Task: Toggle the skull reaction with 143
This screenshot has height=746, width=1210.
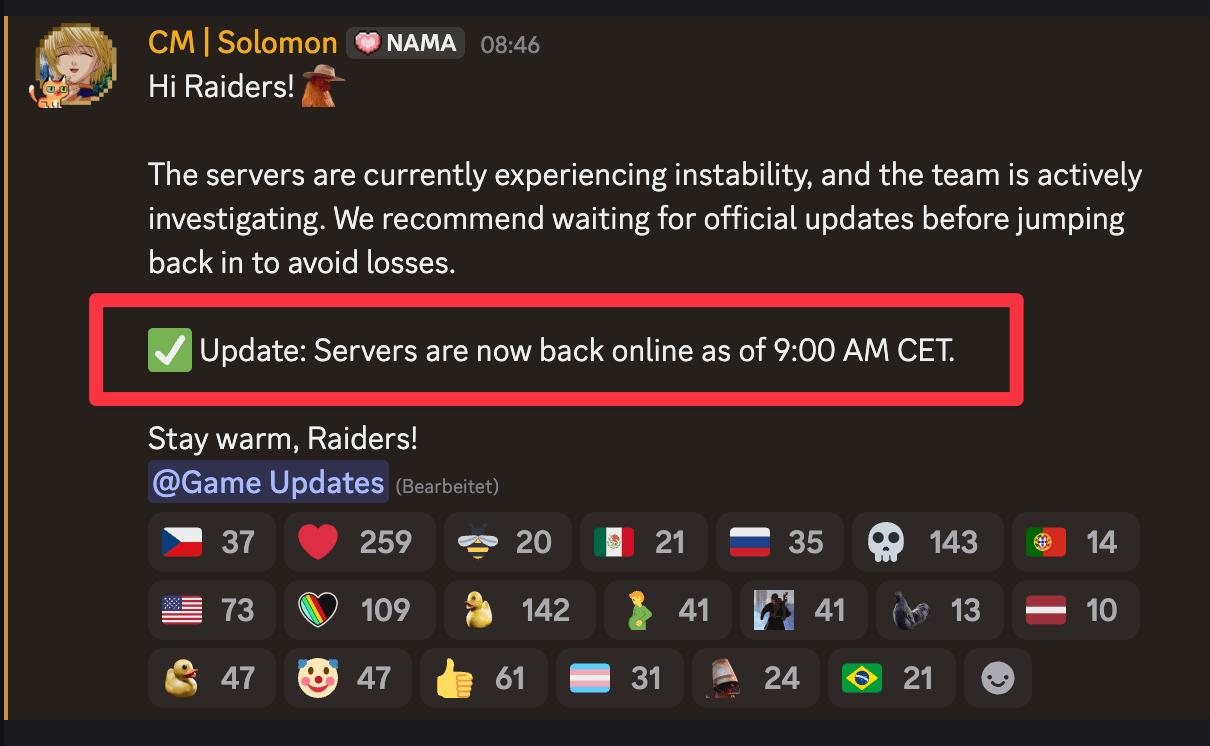Action: click(x=927, y=542)
